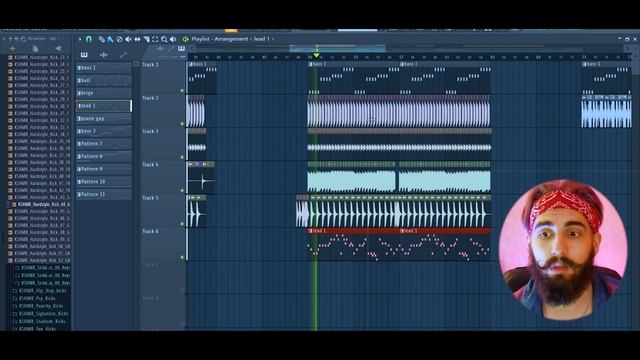The width and height of the screenshot is (640, 360).
Task: Expand the KSHMR_Punchy_Kicks folder
Action: (x=38, y=306)
